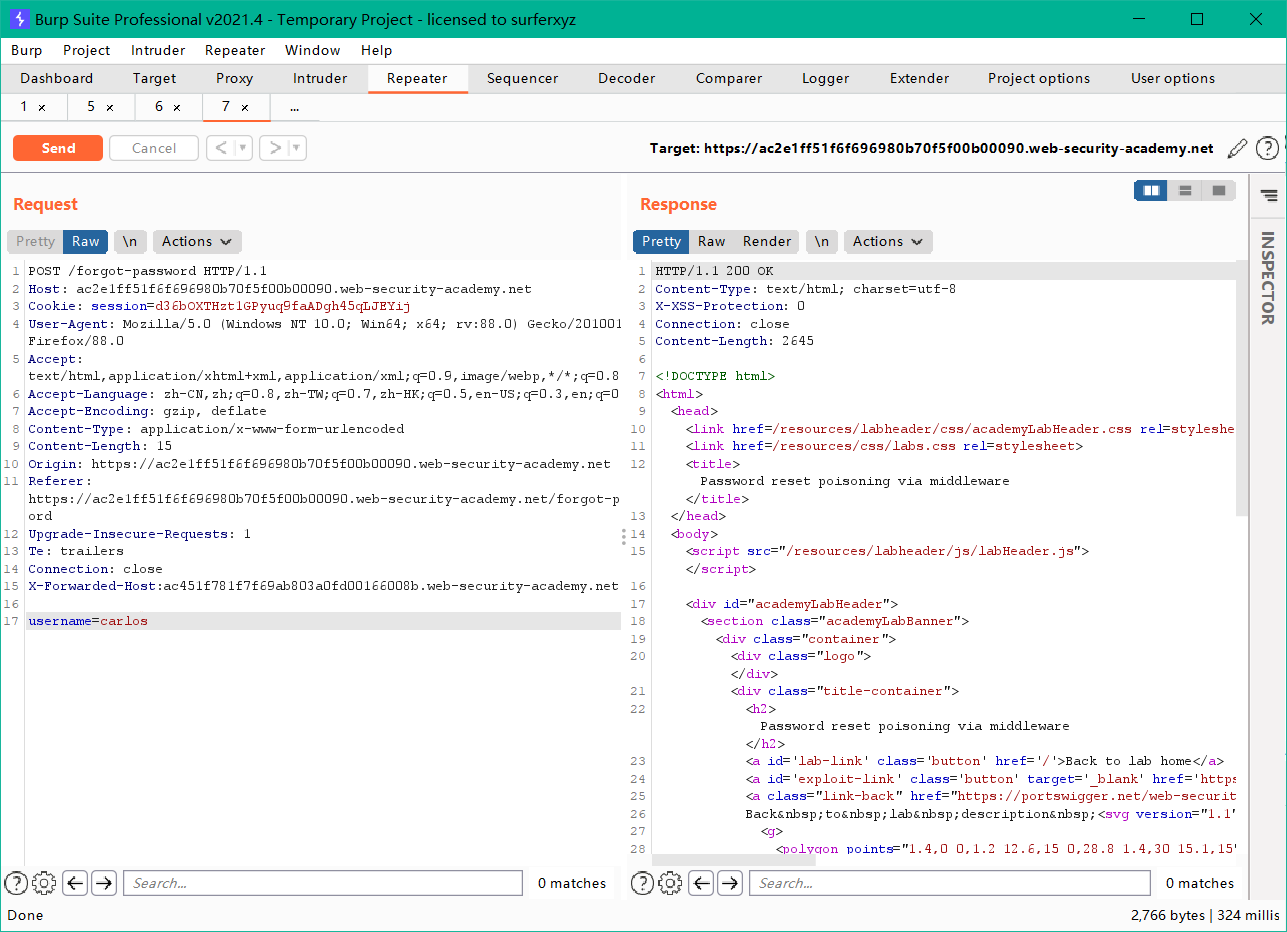Go to previous match in request
Image resolution: width=1287 pixels, height=932 pixels.
click(x=75, y=883)
